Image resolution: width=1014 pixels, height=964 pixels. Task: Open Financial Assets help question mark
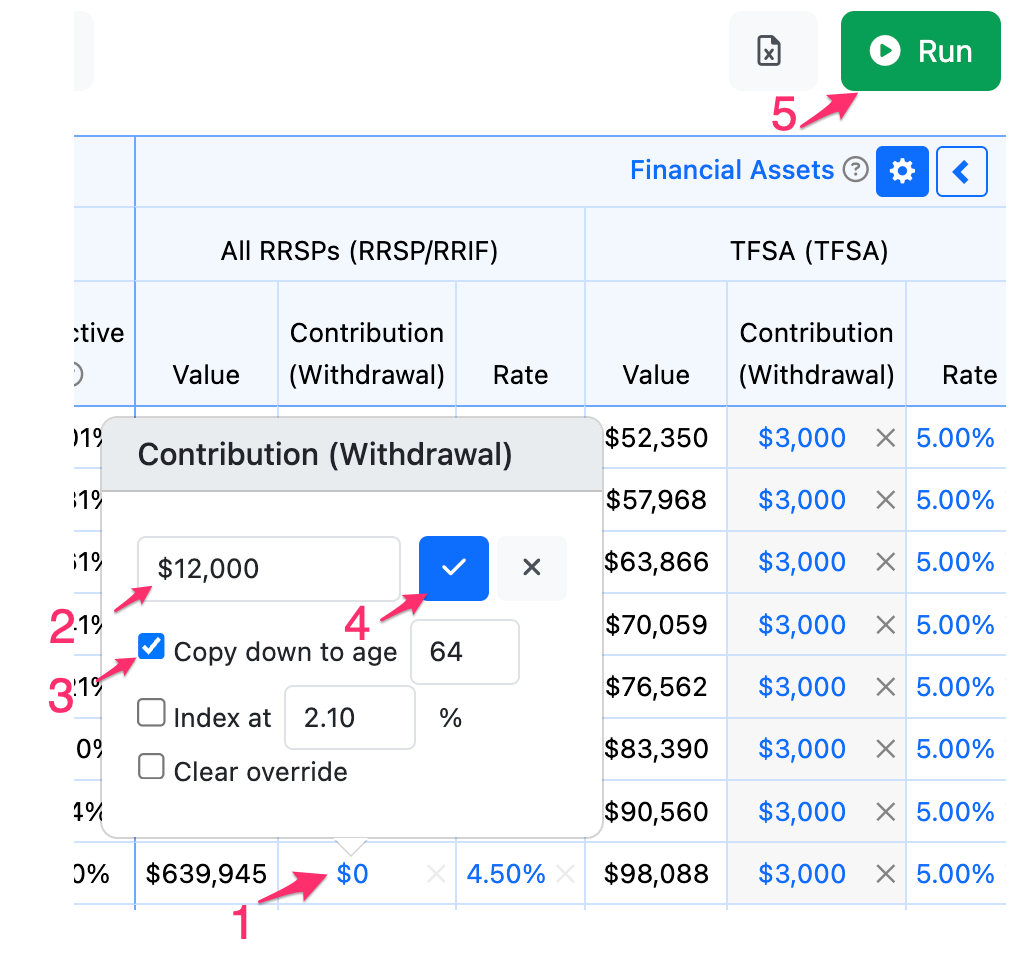[856, 170]
